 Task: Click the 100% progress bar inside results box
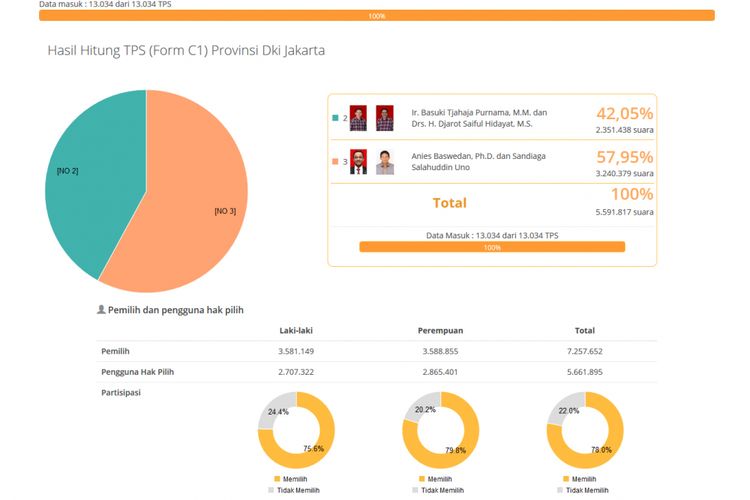coord(492,247)
